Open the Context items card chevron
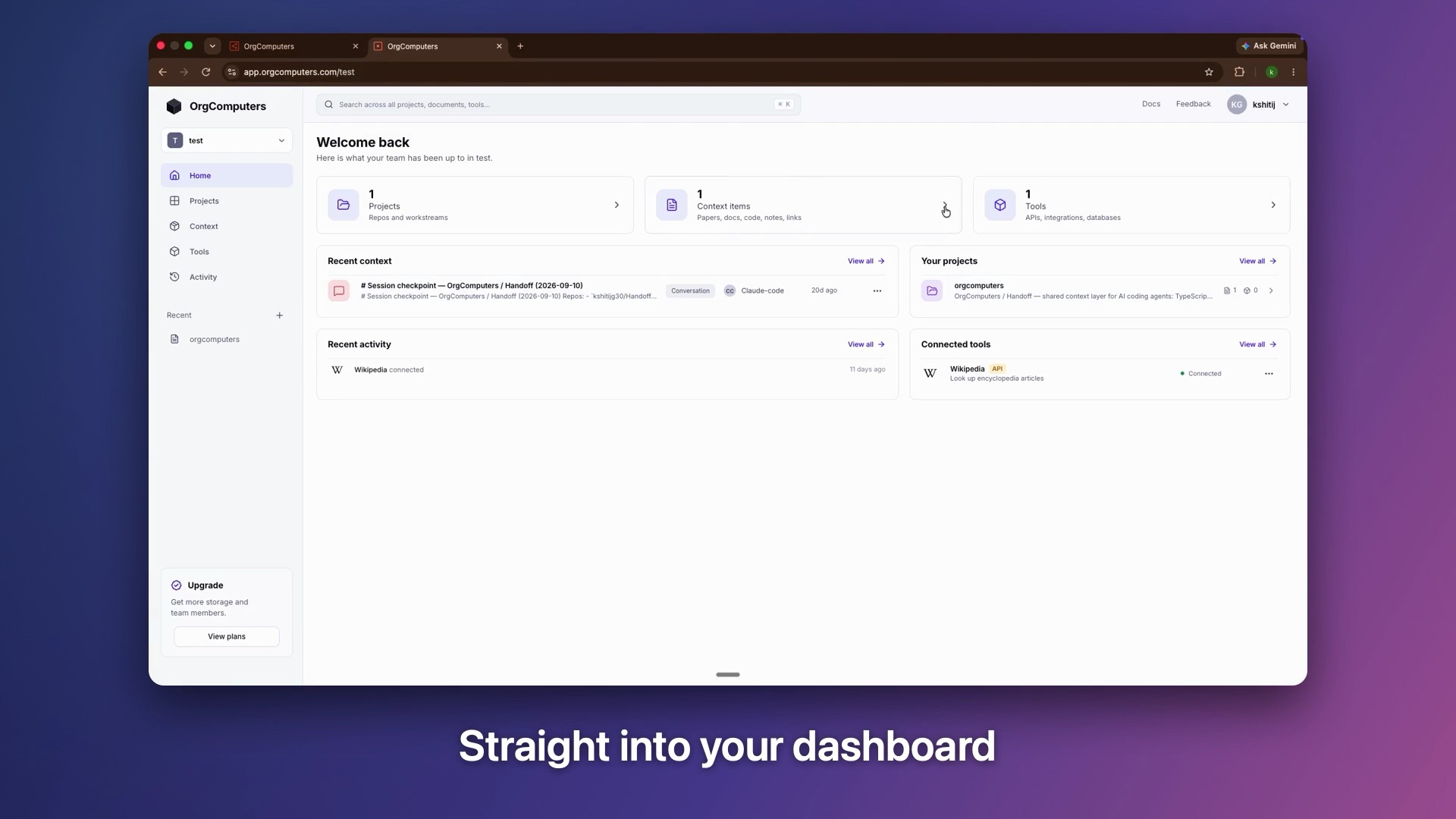This screenshot has height=819, width=1456. click(945, 205)
